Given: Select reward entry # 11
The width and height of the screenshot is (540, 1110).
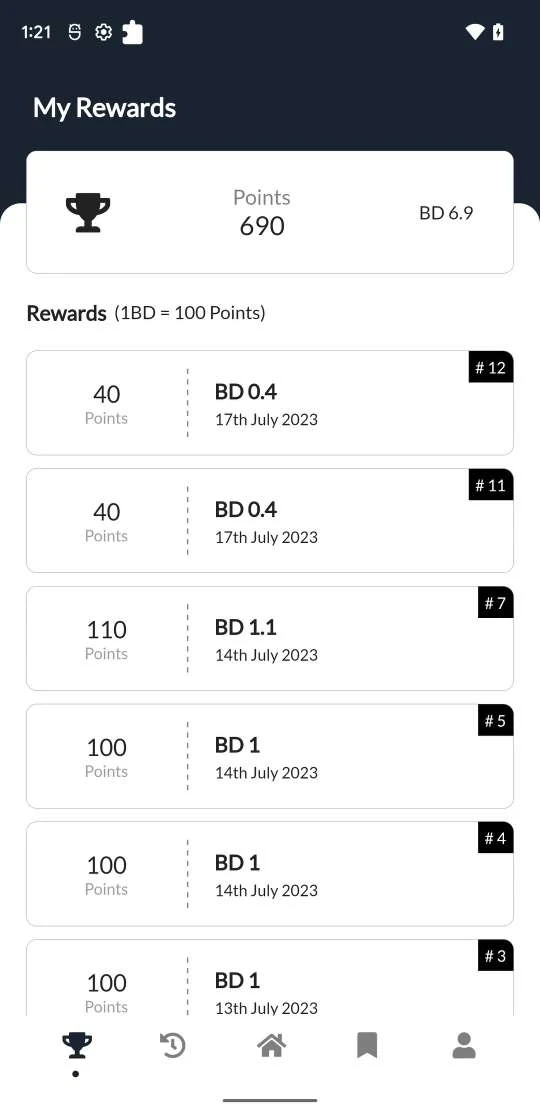Looking at the screenshot, I should 270,520.
